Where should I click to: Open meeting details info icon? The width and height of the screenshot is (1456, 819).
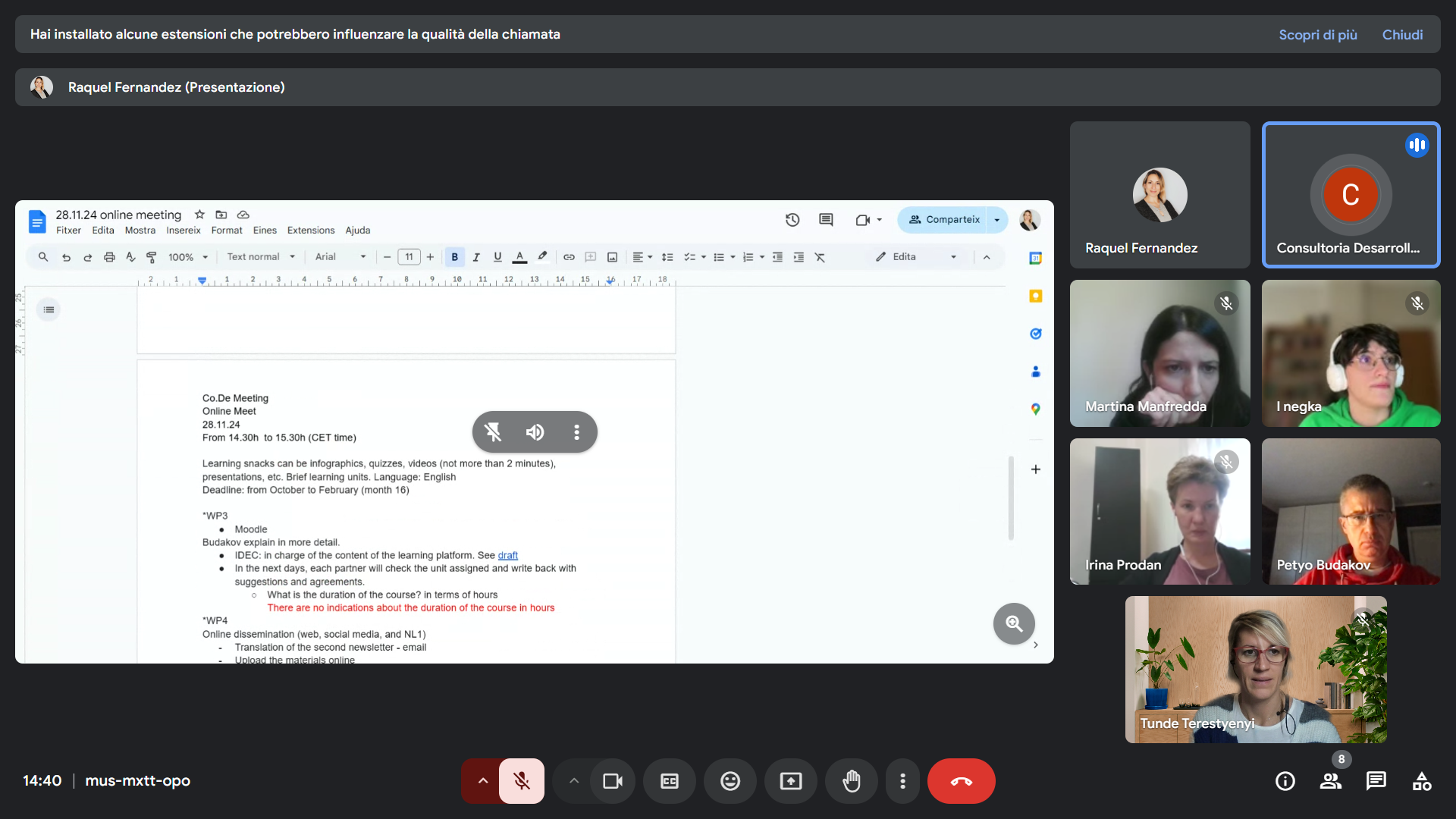[x=1285, y=781]
